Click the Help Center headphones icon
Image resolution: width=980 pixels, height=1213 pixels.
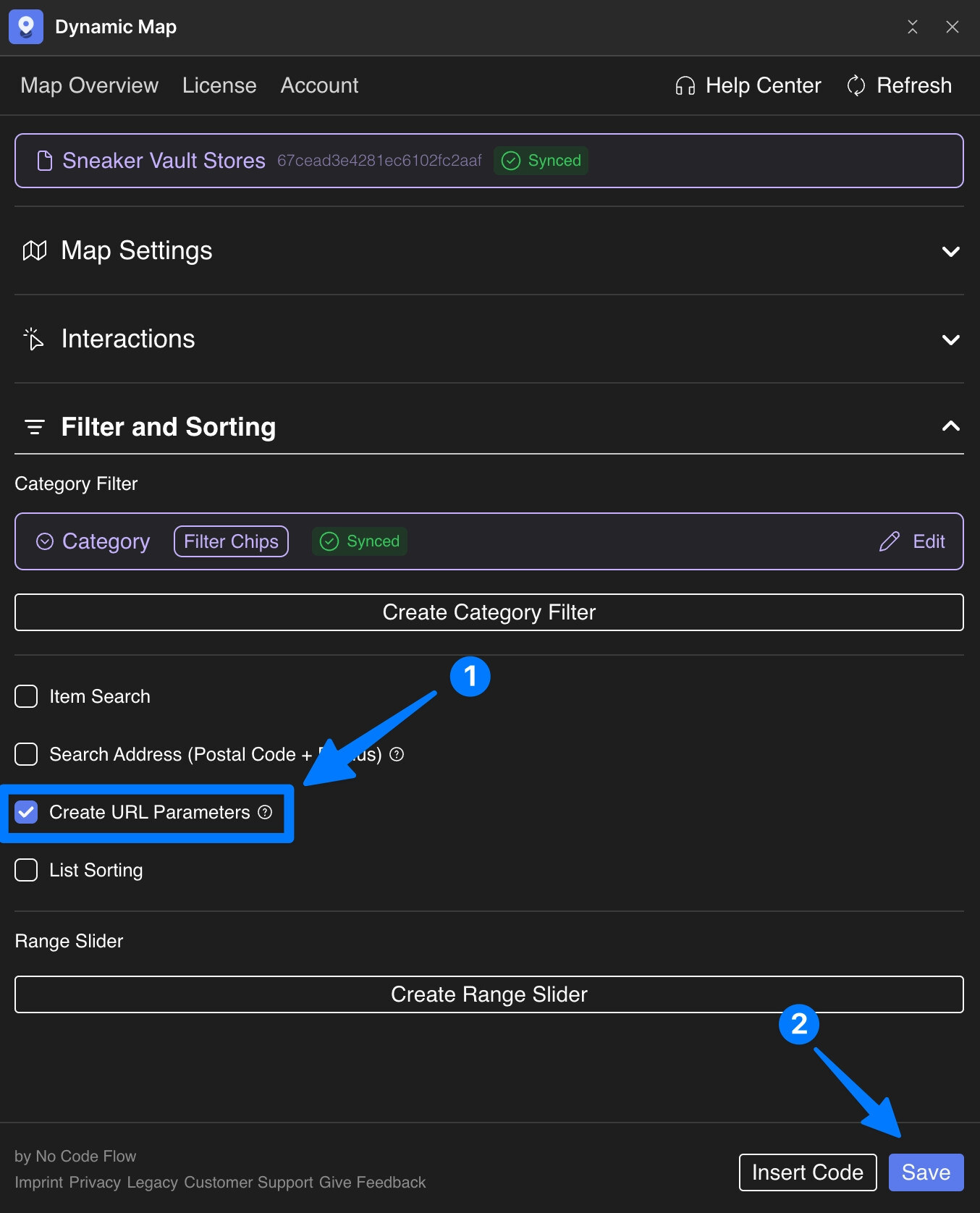point(685,86)
